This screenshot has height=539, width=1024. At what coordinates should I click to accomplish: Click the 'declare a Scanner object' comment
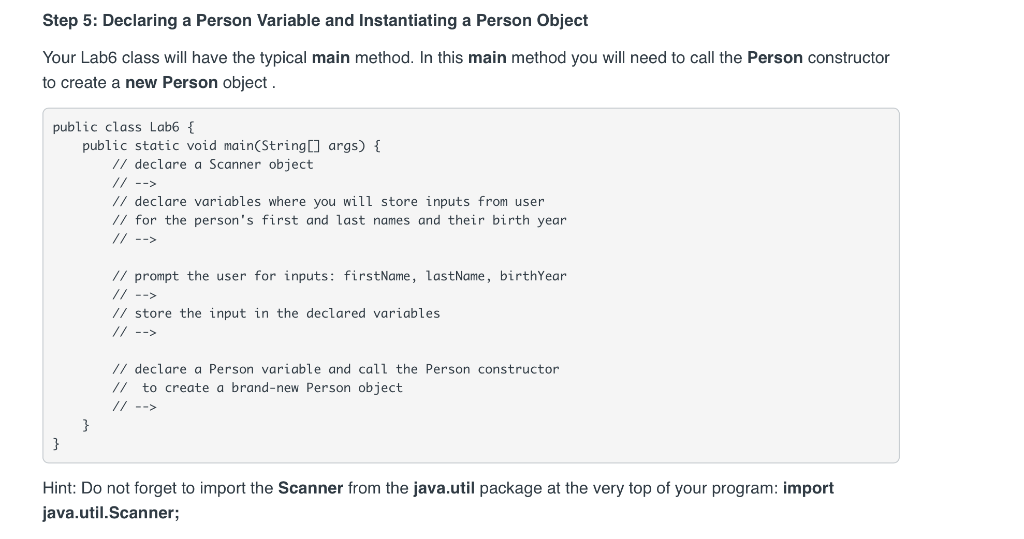click(x=213, y=164)
